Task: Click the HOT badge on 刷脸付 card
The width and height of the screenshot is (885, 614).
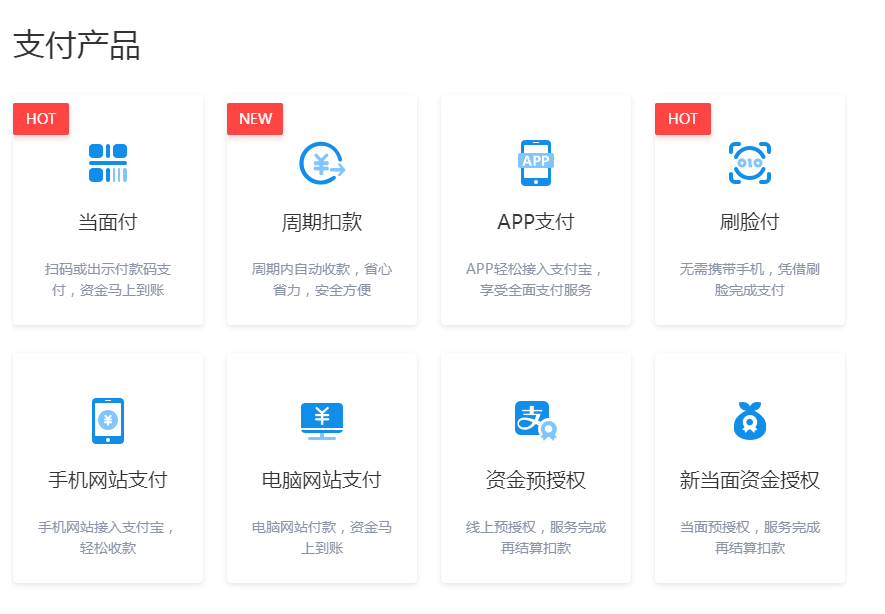Action: (x=683, y=119)
